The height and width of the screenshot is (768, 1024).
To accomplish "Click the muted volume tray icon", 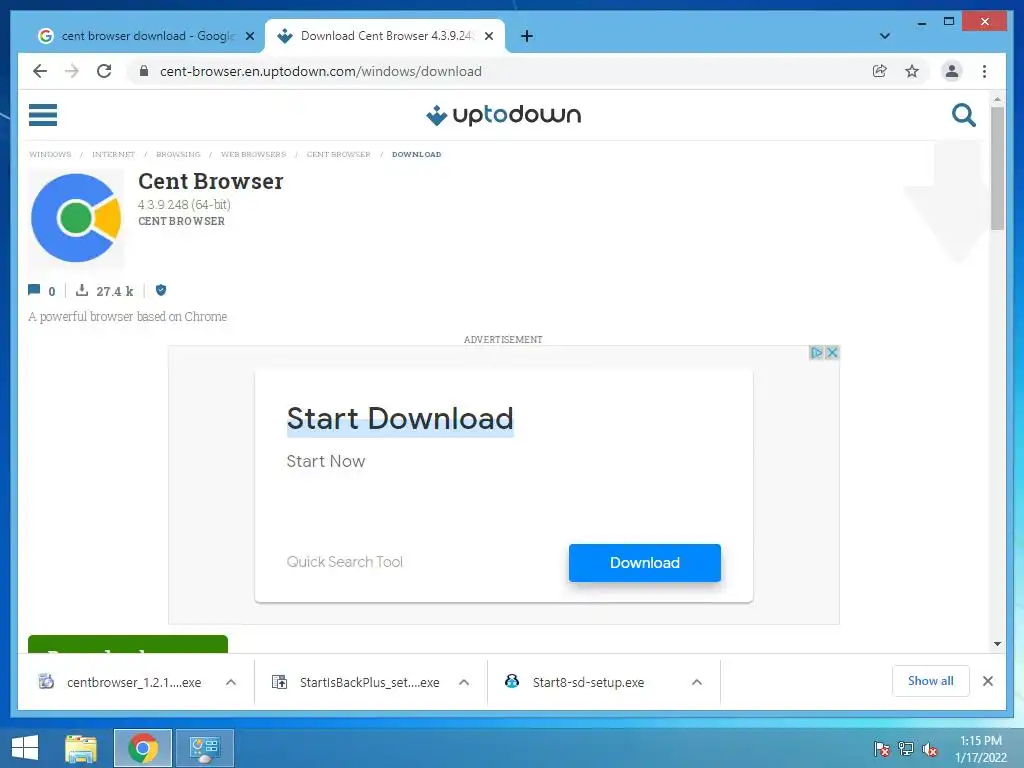I will [930, 748].
